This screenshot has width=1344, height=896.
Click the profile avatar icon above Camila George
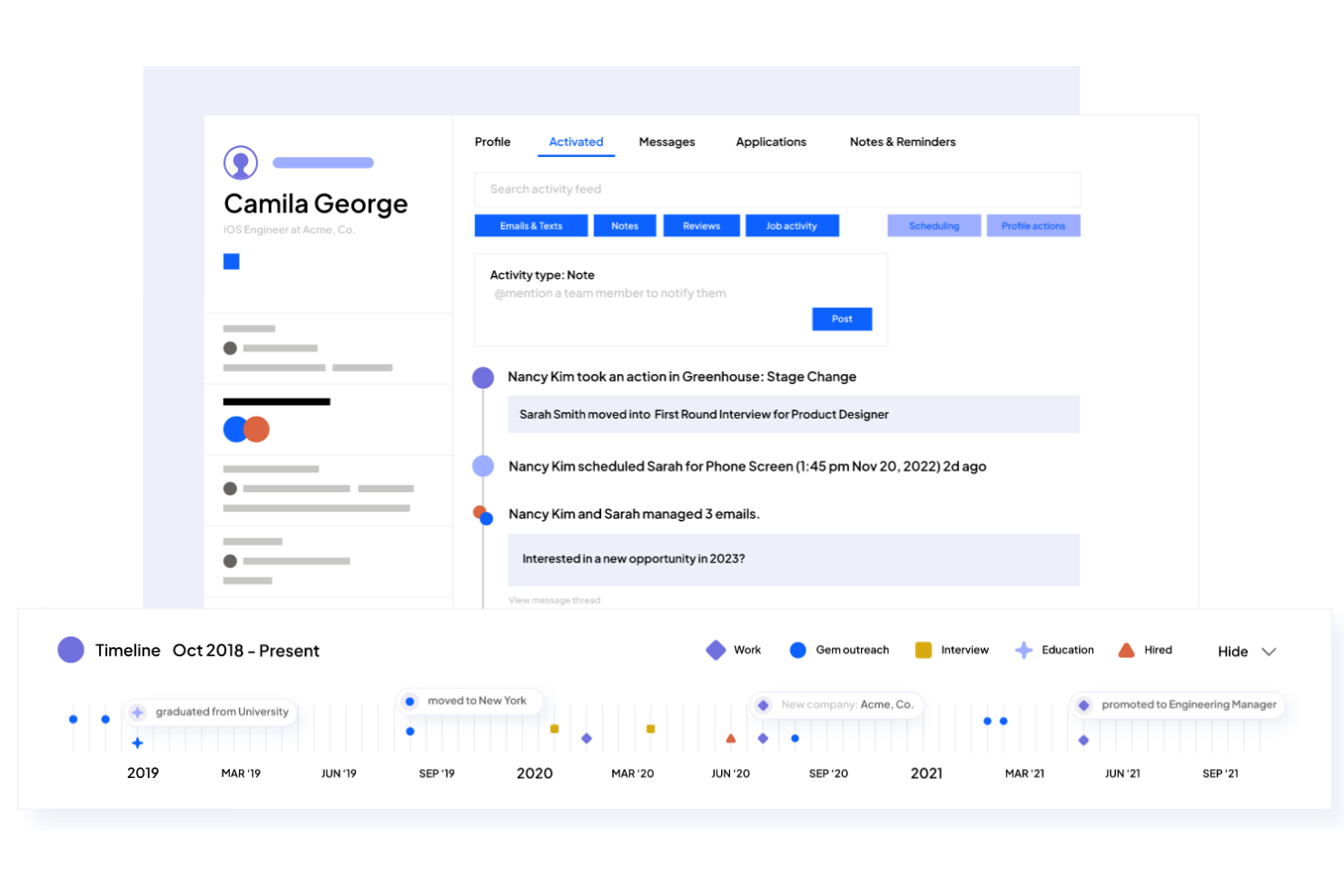coord(241,163)
